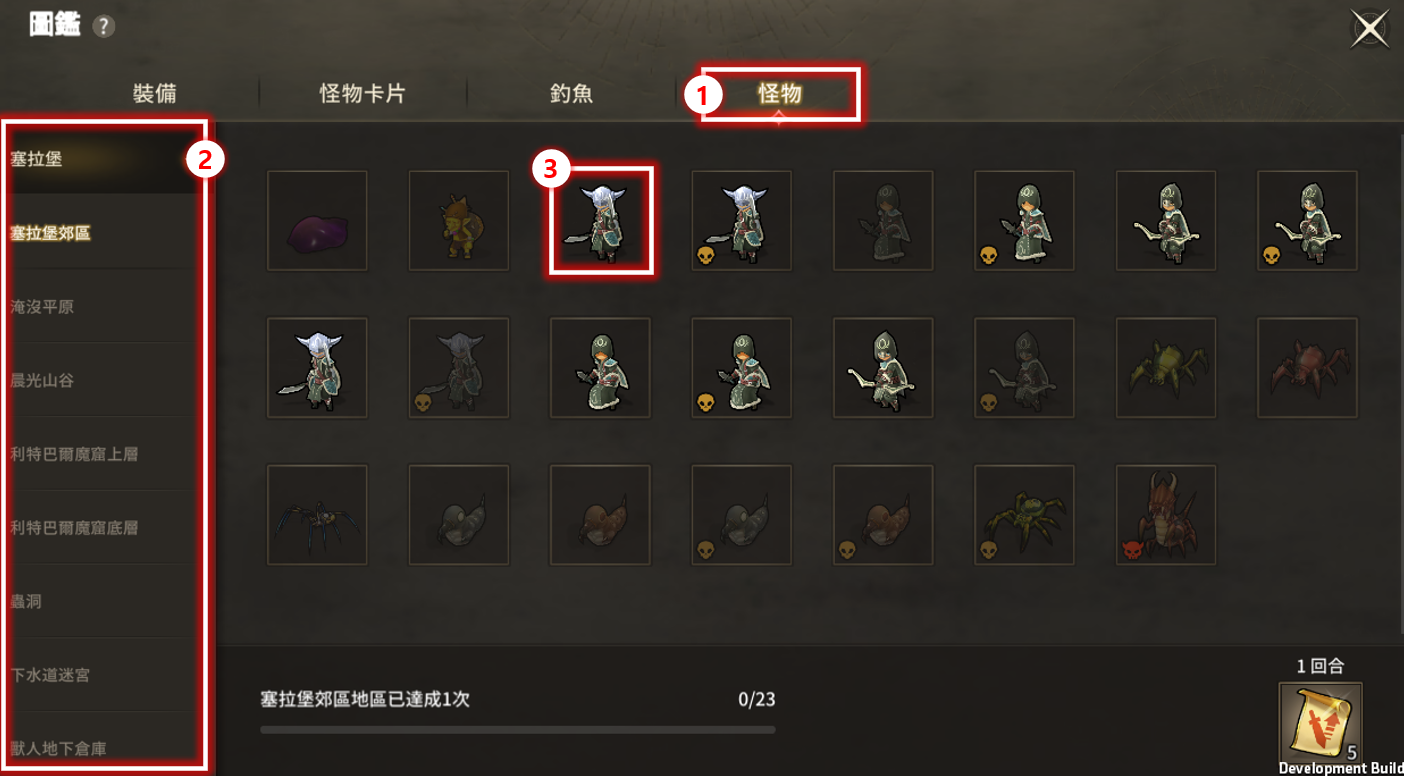Click the red boss scorpion monster
The width and height of the screenshot is (1404, 776).
[x=1166, y=515]
